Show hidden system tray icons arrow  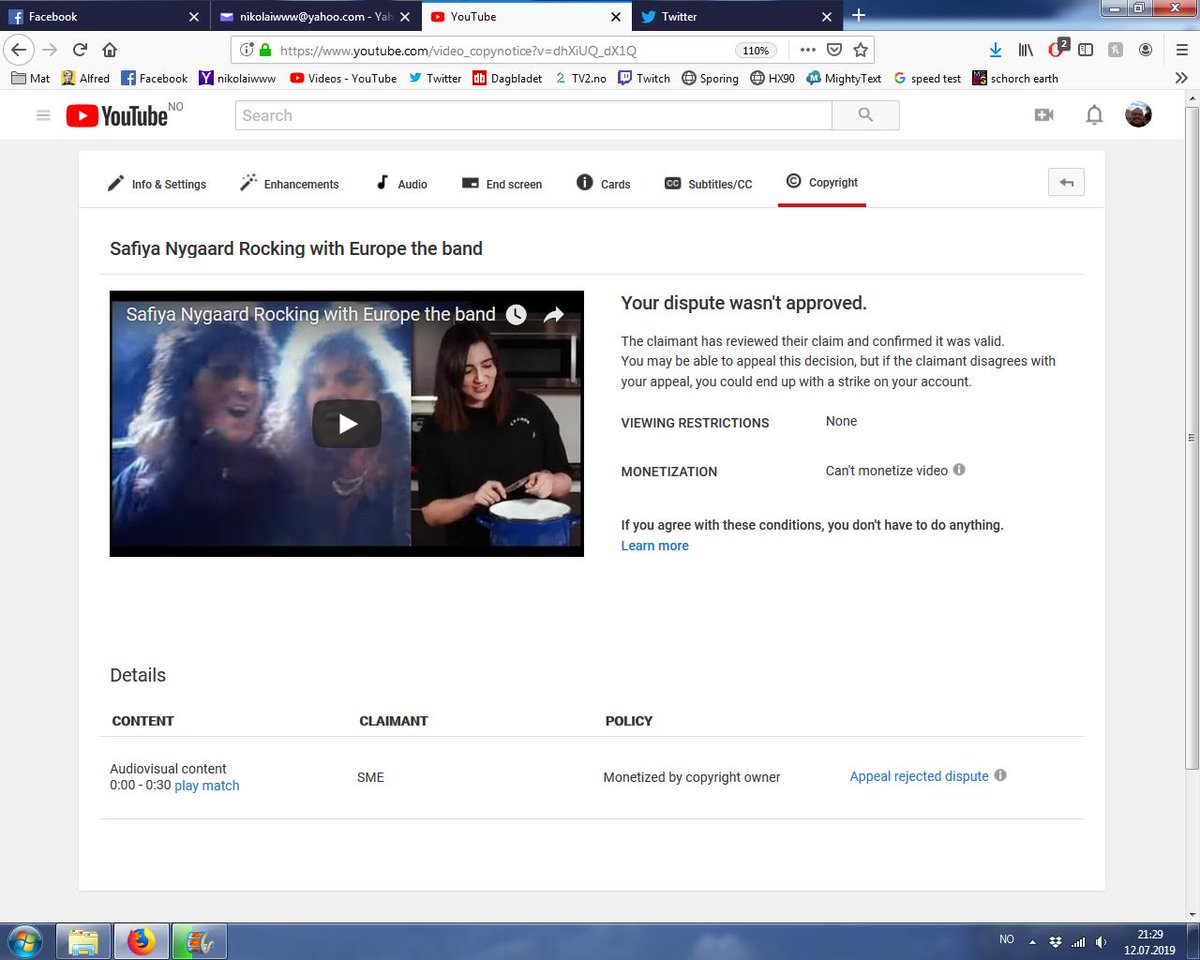(x=1032, y=942)
